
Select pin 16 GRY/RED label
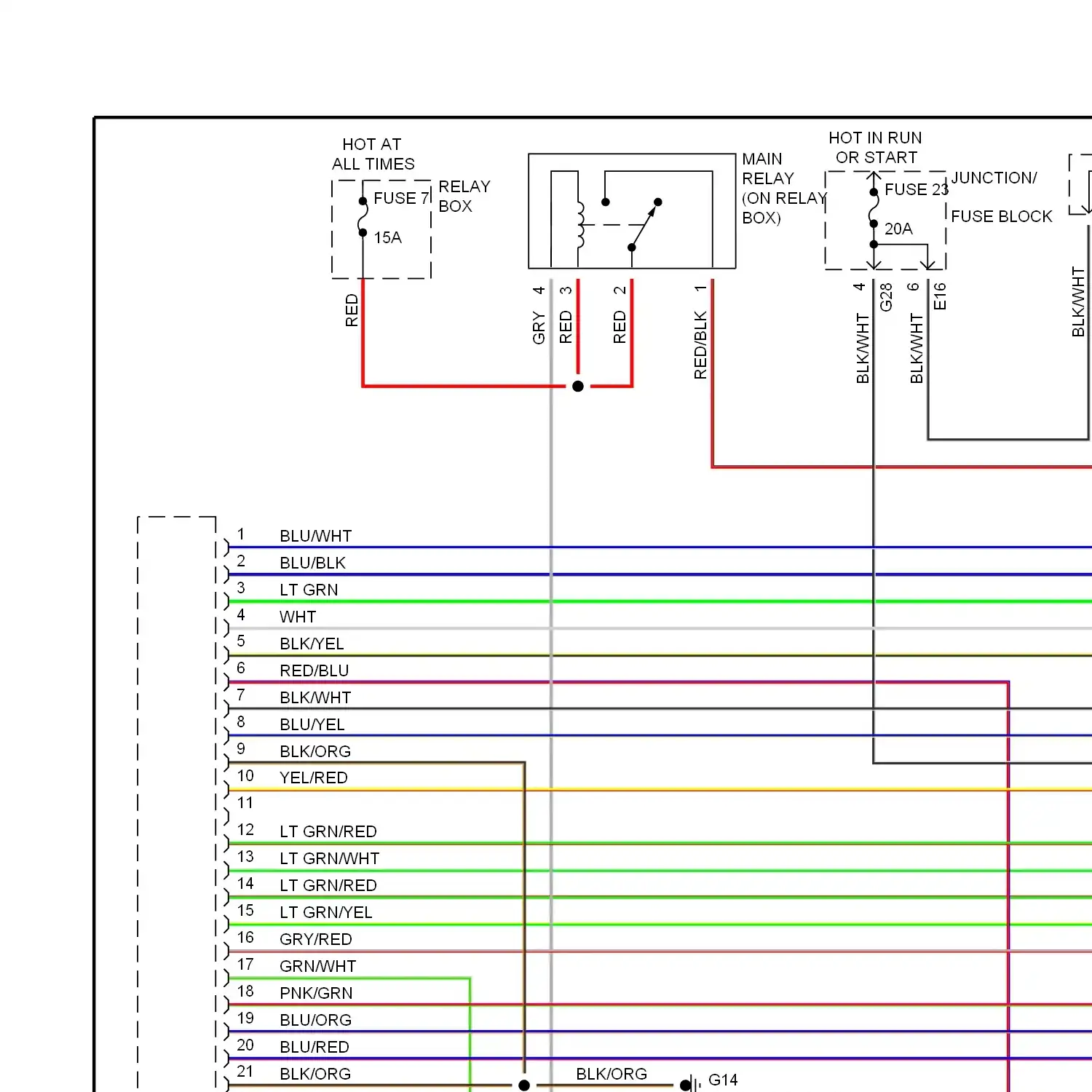click(316, 939)
